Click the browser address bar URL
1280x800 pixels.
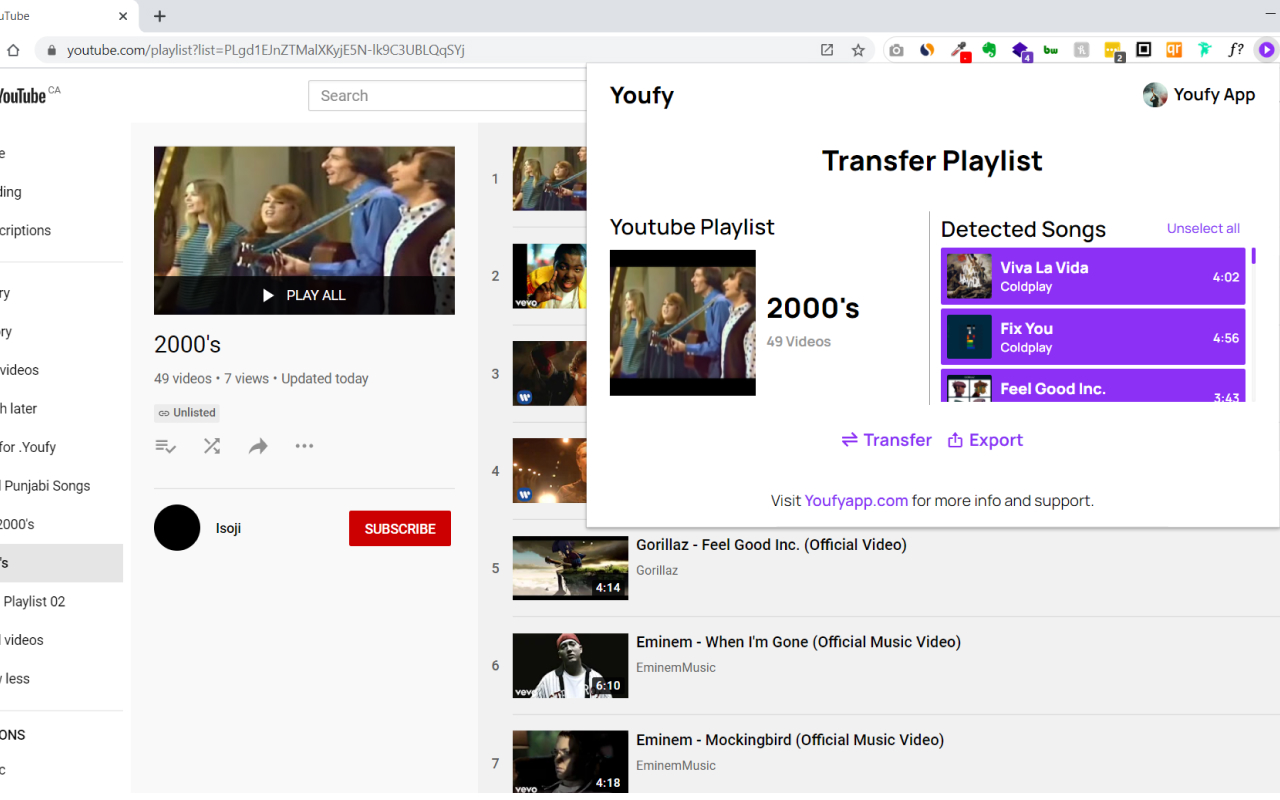[265, 50]
